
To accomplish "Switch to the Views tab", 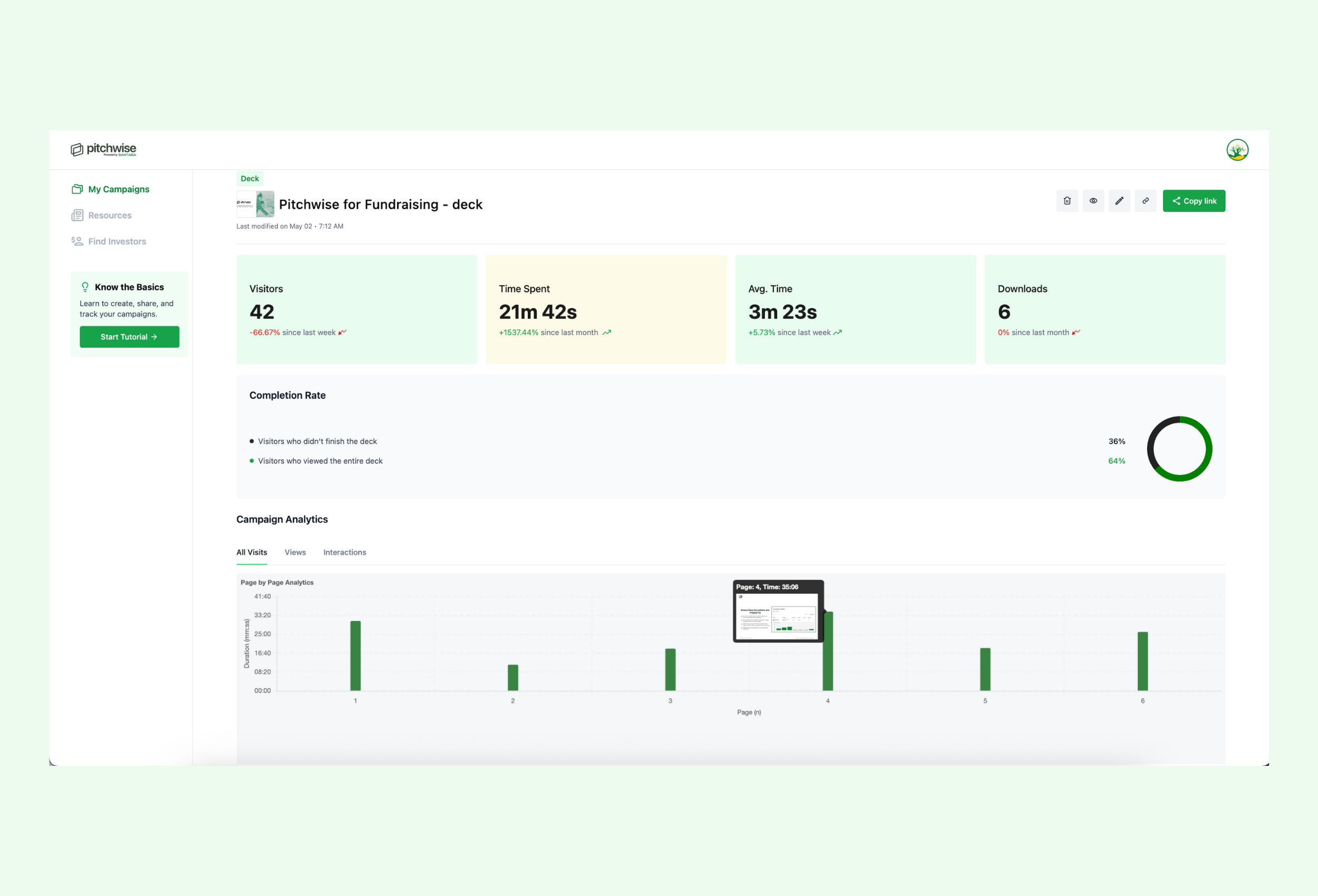I will click(295, 552).
